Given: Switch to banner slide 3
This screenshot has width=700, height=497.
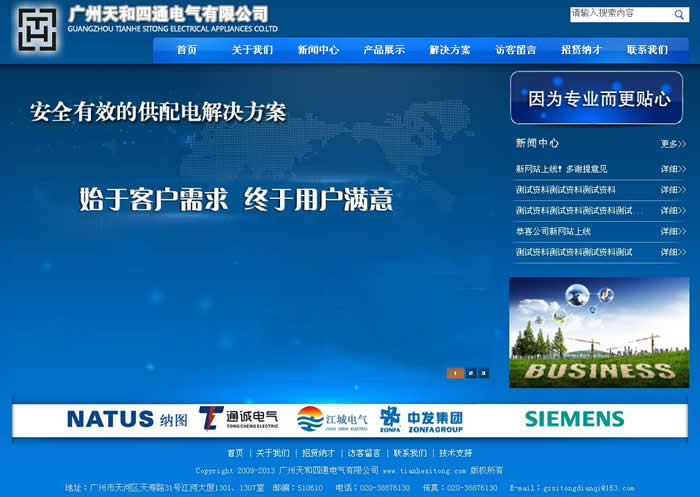Looking at the screenshot, I should [x=484, y=373].
